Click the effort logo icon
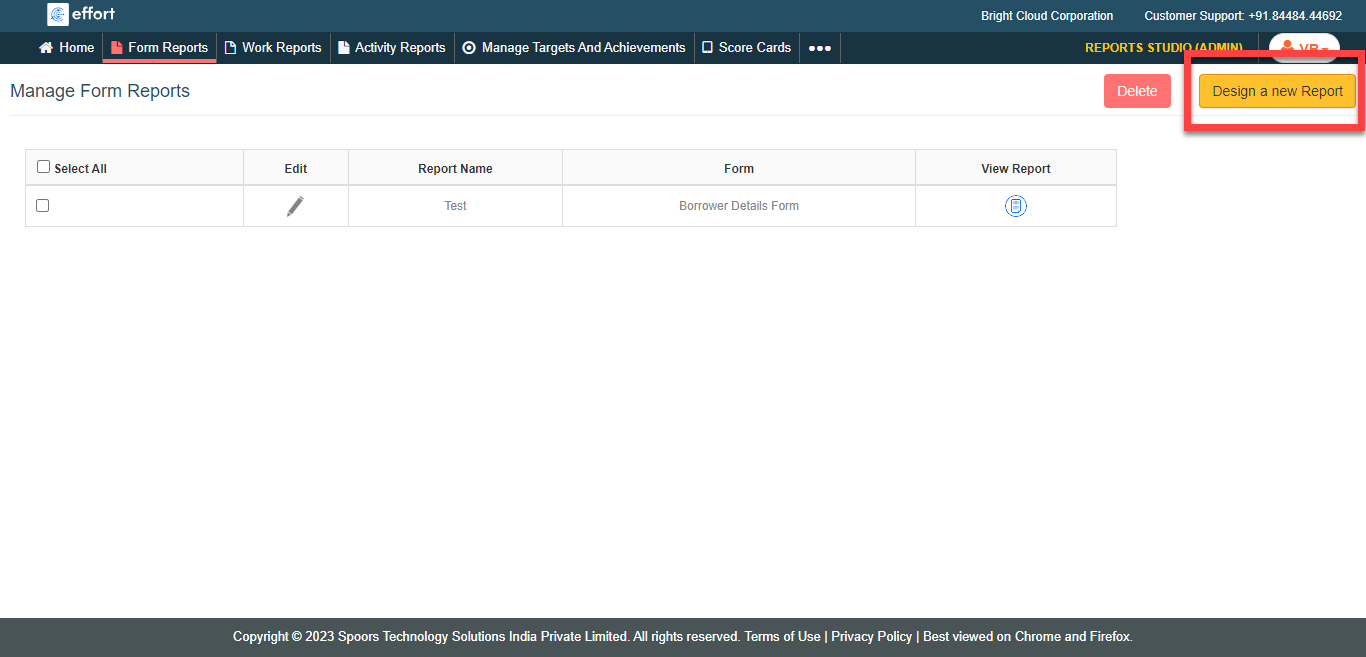The height and width of the screenshot is (657, 1366). click(58, 14)
